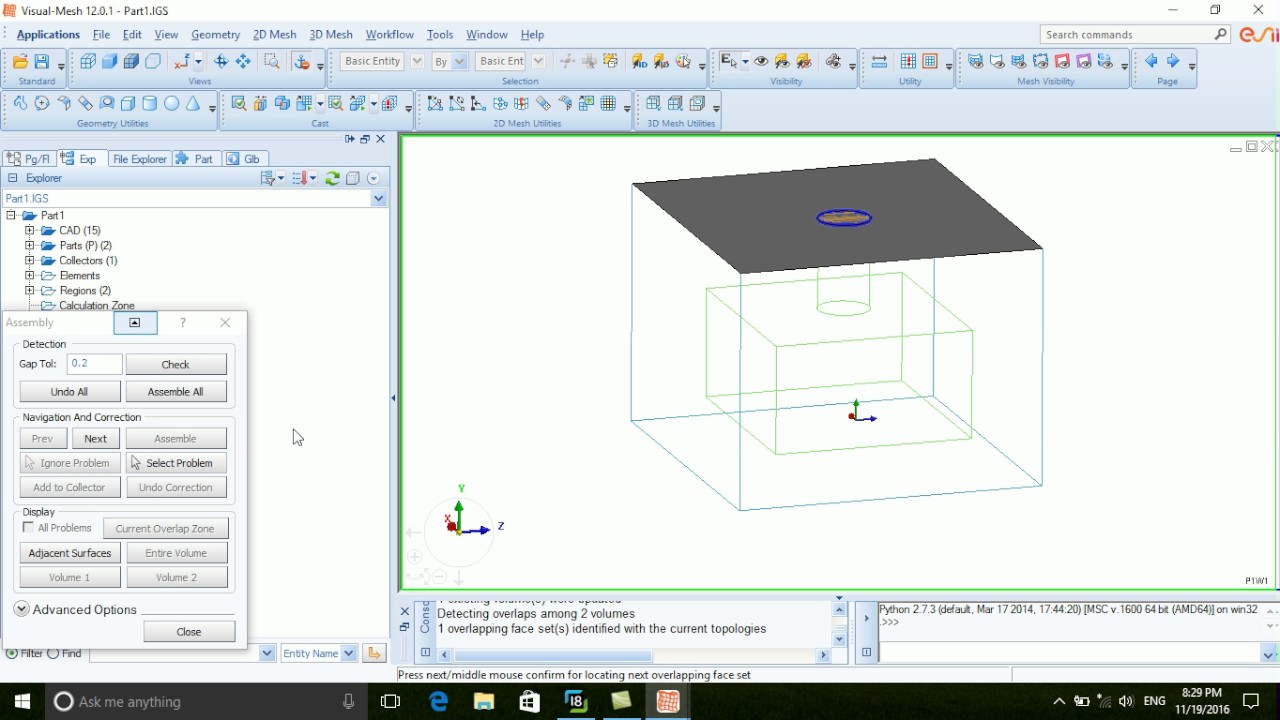Click the Open file folder icon
This screenshot has height=720, width=1280.
coord(20,62)
